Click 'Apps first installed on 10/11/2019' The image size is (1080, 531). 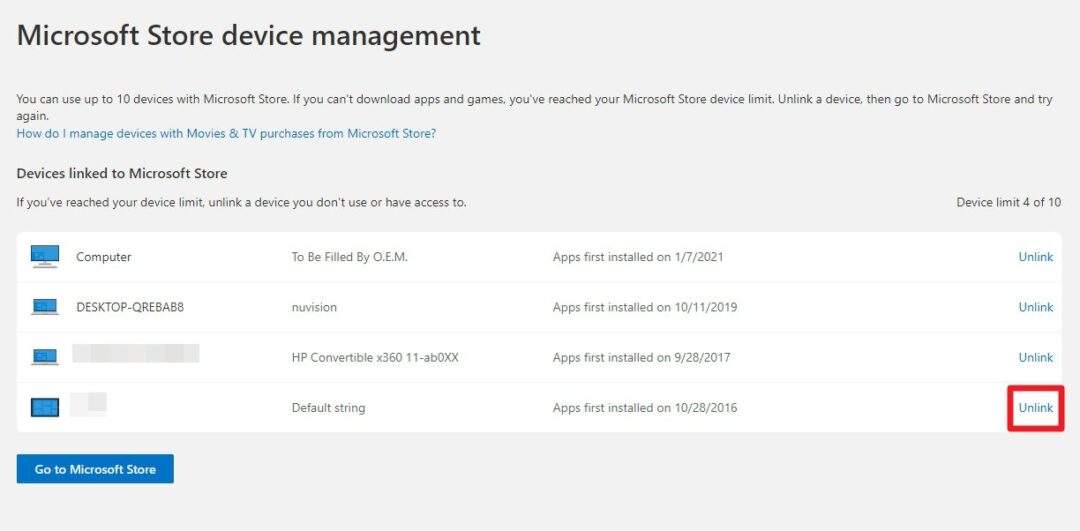coord(645,307)
